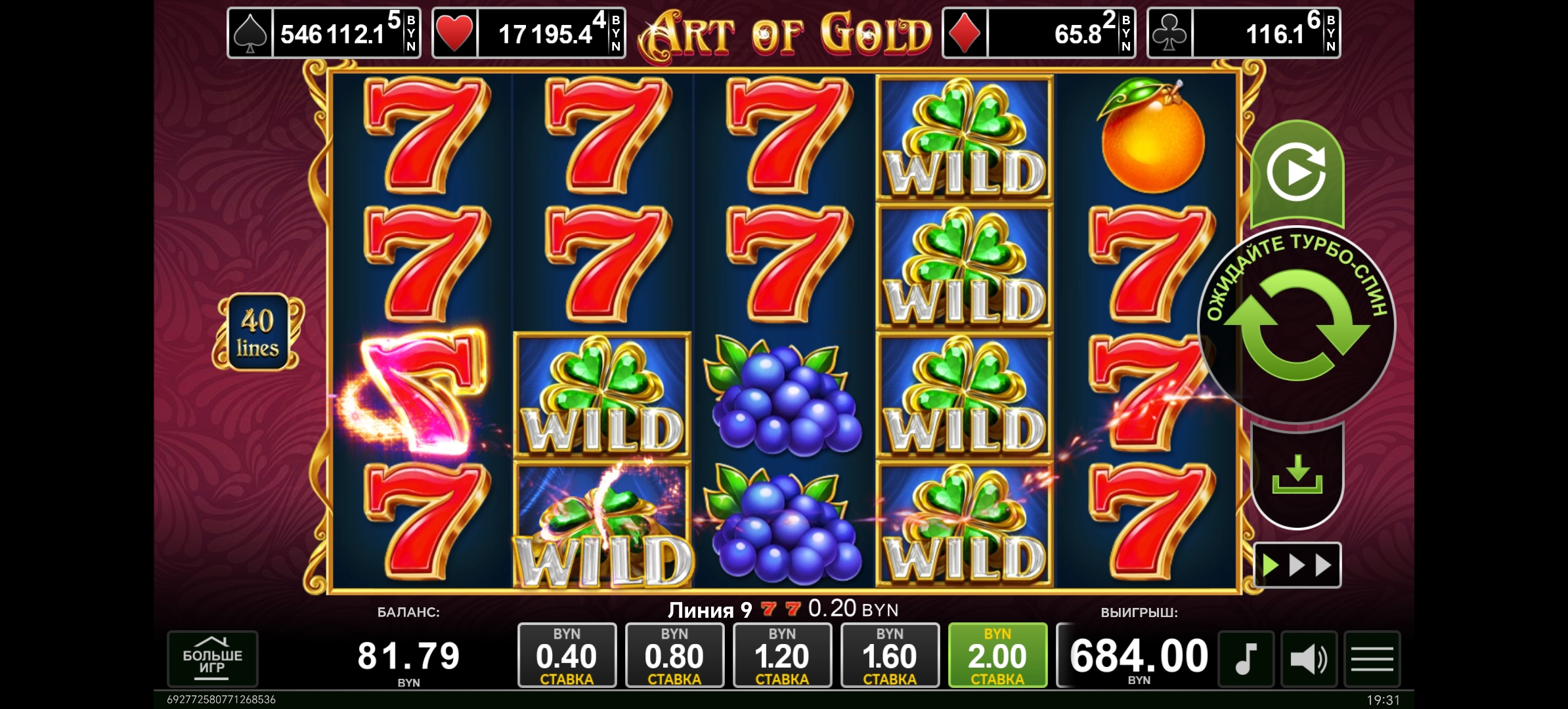Screen dimensions: 1568x709
Task: Pick the 1.60 BYN stake
Action: [x=890, y=655]
